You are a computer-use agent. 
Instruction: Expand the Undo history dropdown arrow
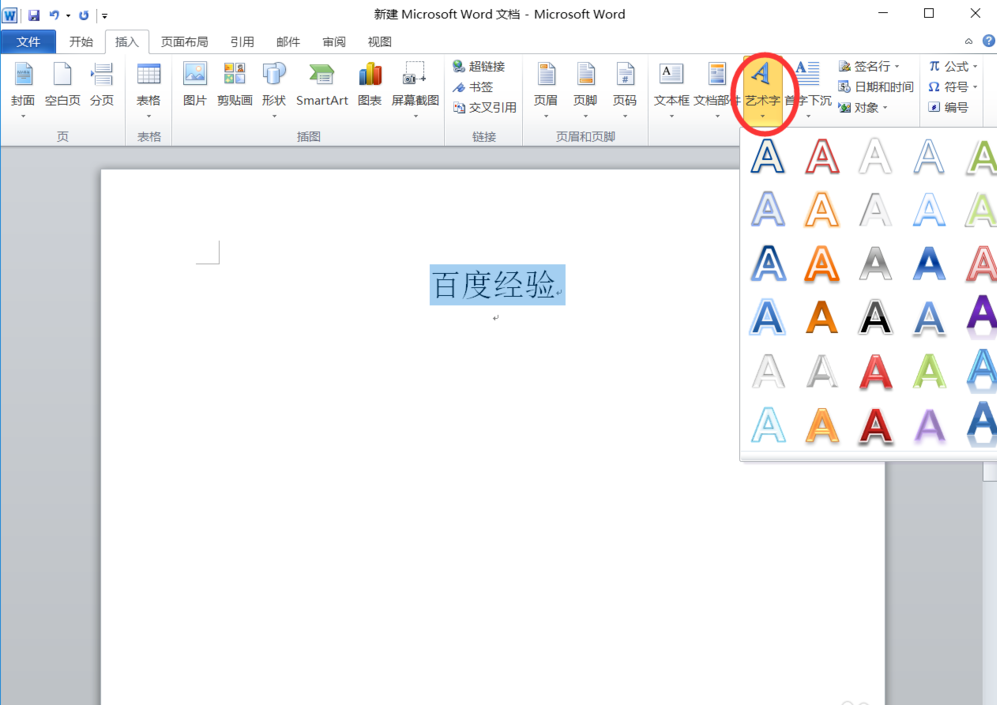tap(68, 15)
